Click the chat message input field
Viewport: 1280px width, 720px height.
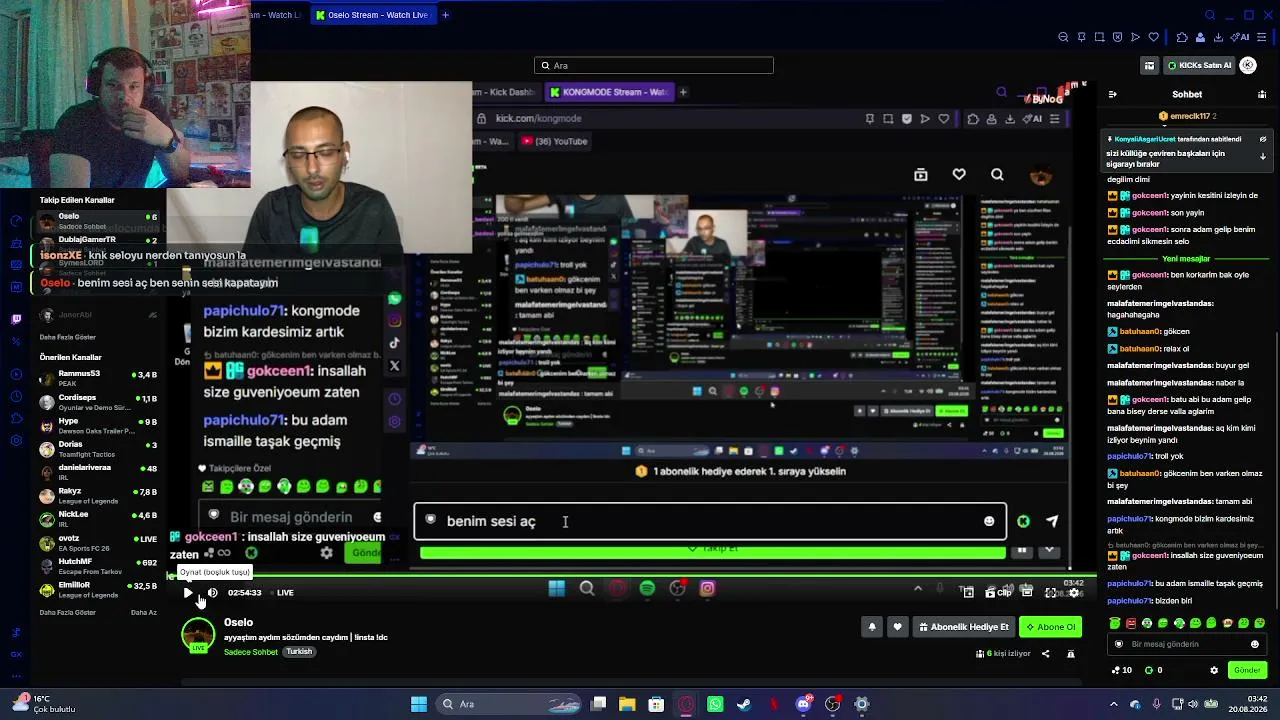pyautogui.click(x=1187, y=644)
